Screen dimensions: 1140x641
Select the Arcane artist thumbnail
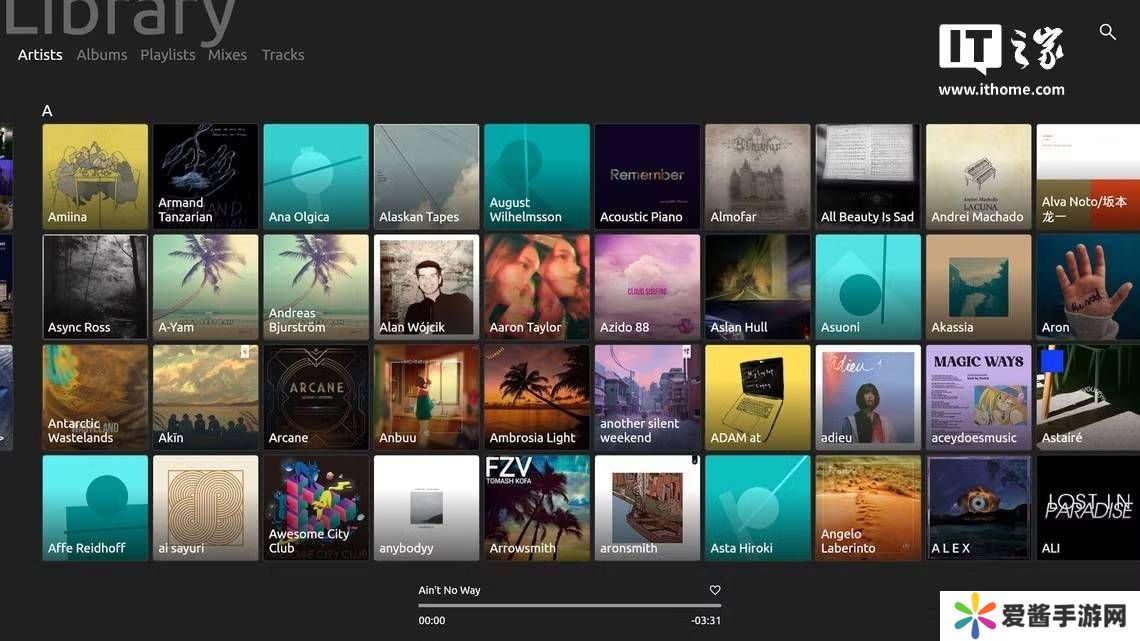tap(316, 397)
